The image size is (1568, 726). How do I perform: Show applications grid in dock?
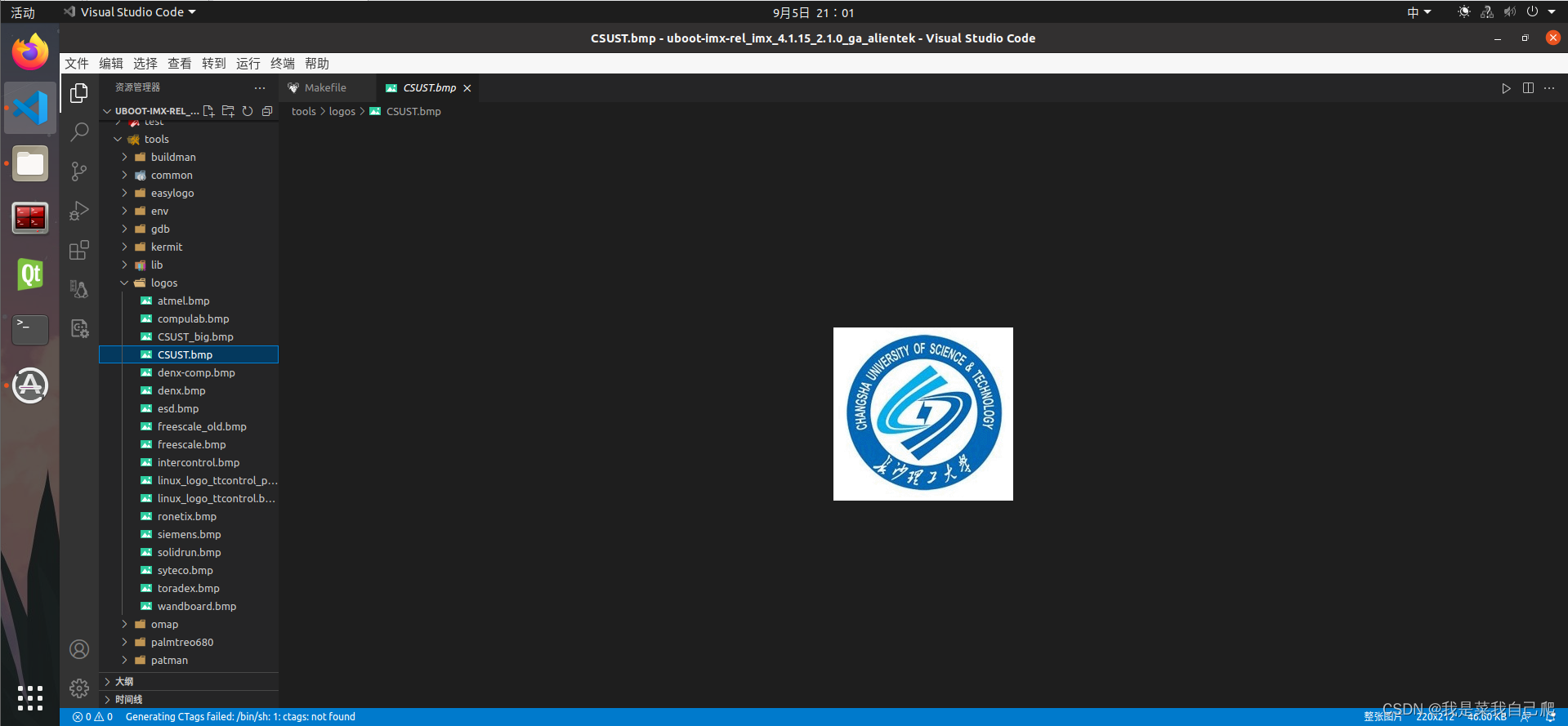(x=30, y=697)
